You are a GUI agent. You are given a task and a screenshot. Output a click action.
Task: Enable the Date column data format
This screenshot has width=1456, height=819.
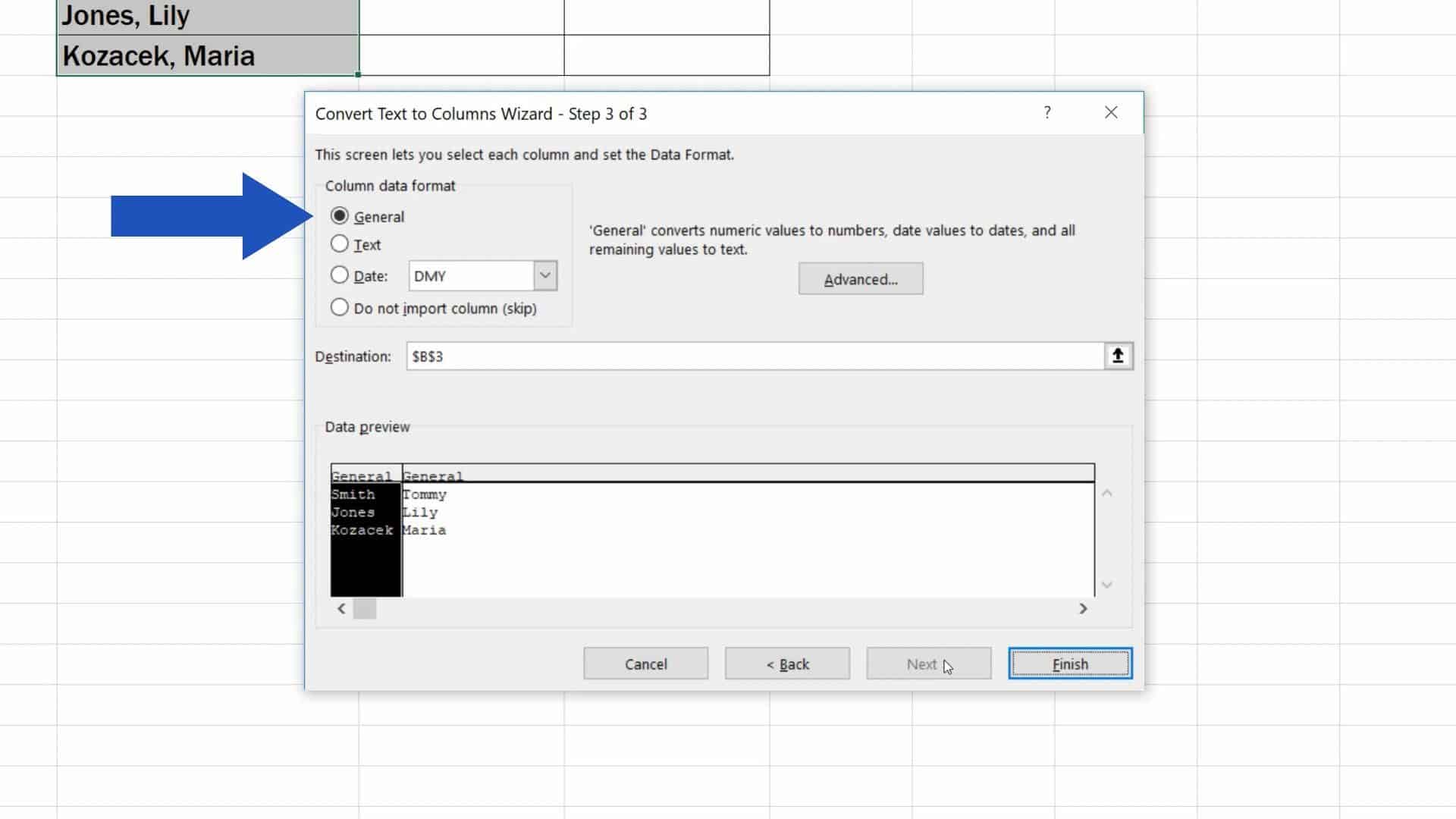pos(338,275)
